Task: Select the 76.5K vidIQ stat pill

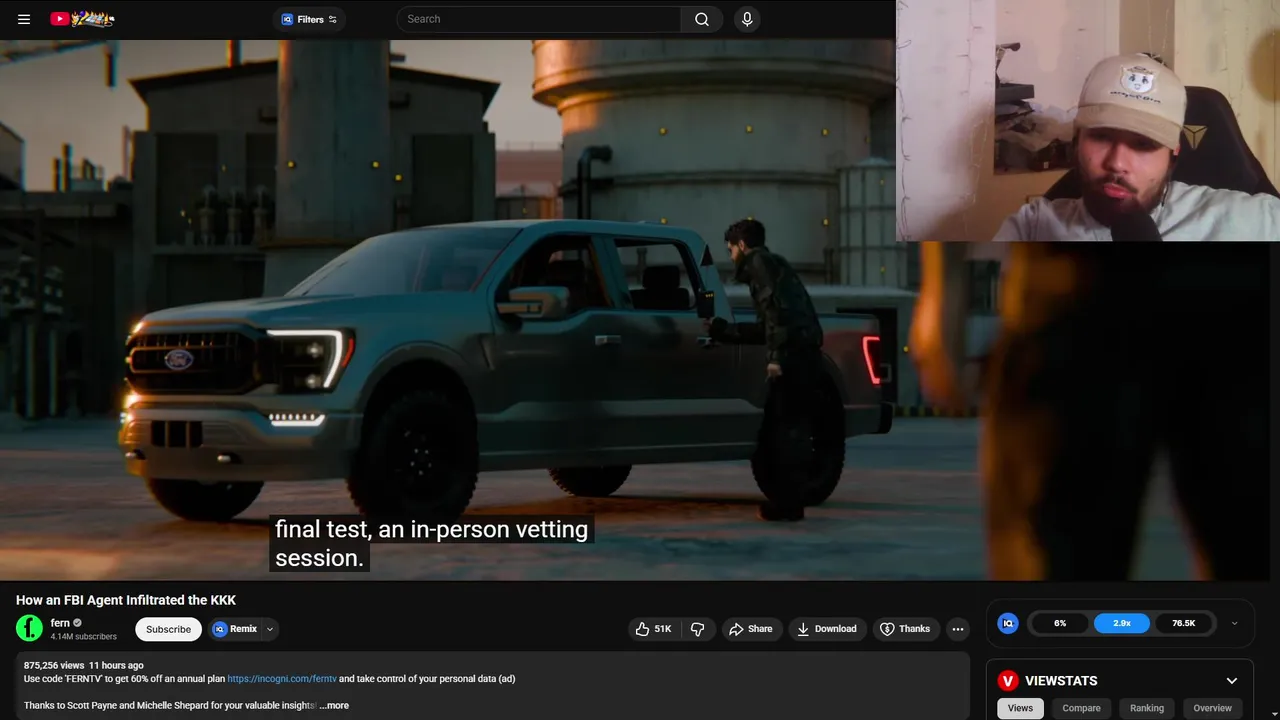Action: [x=1184, y=623]
